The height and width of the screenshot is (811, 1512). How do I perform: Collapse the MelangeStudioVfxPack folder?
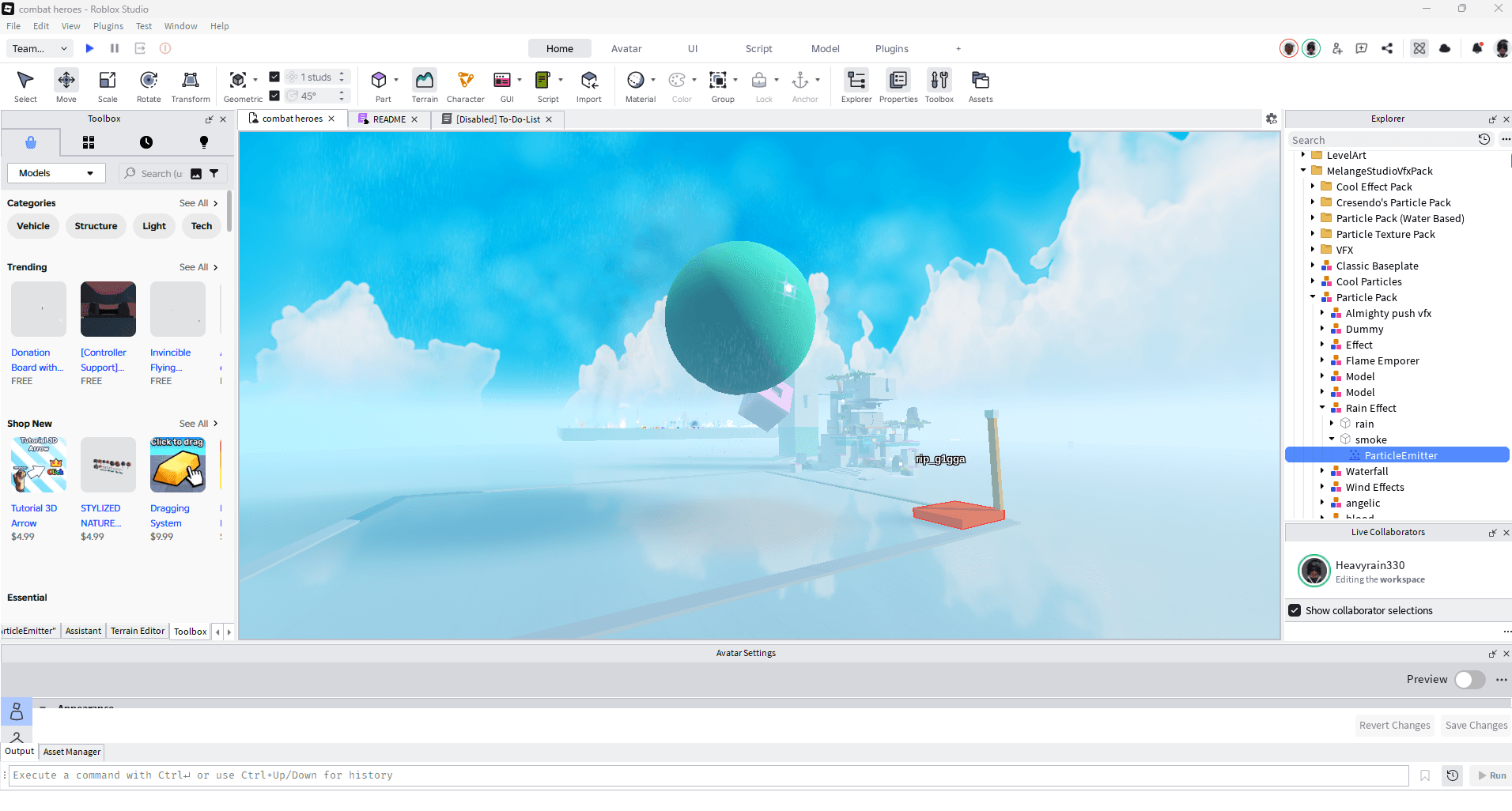point(1303,171)
